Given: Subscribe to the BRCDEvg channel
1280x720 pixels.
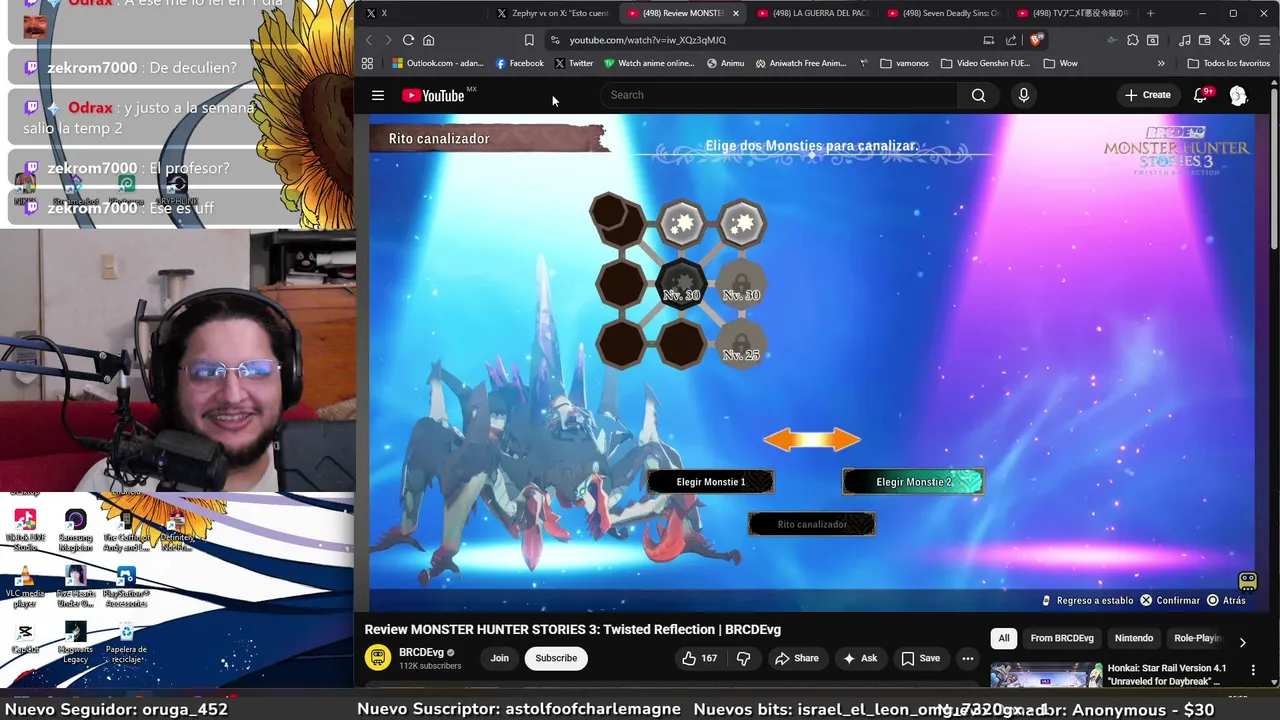Looking at the screenshot, I should pyautogui.click(x=556, y=658).
